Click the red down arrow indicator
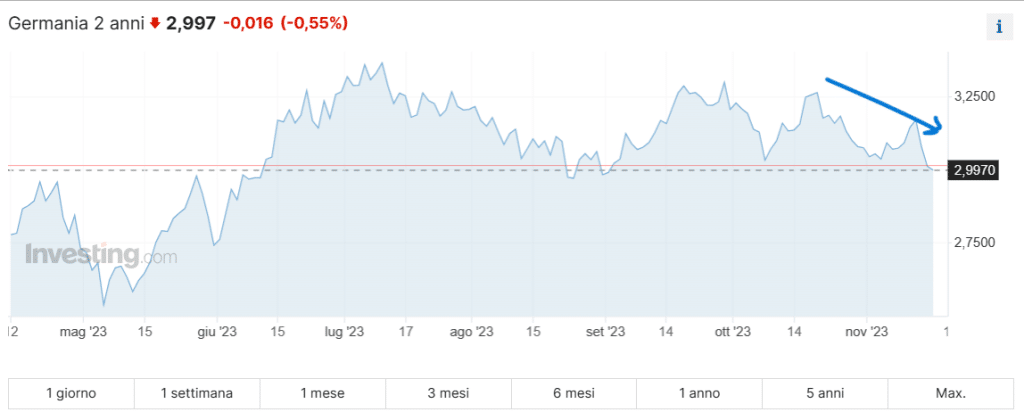 (x=155, y=25)
